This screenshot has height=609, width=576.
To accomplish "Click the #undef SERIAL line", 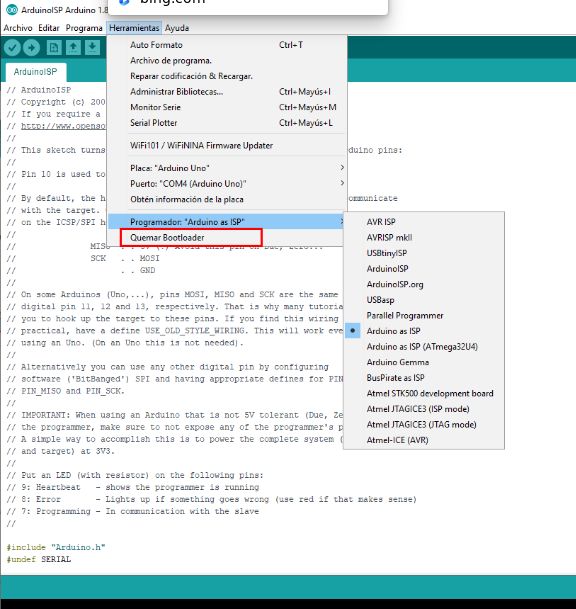I will click(38, 559).
